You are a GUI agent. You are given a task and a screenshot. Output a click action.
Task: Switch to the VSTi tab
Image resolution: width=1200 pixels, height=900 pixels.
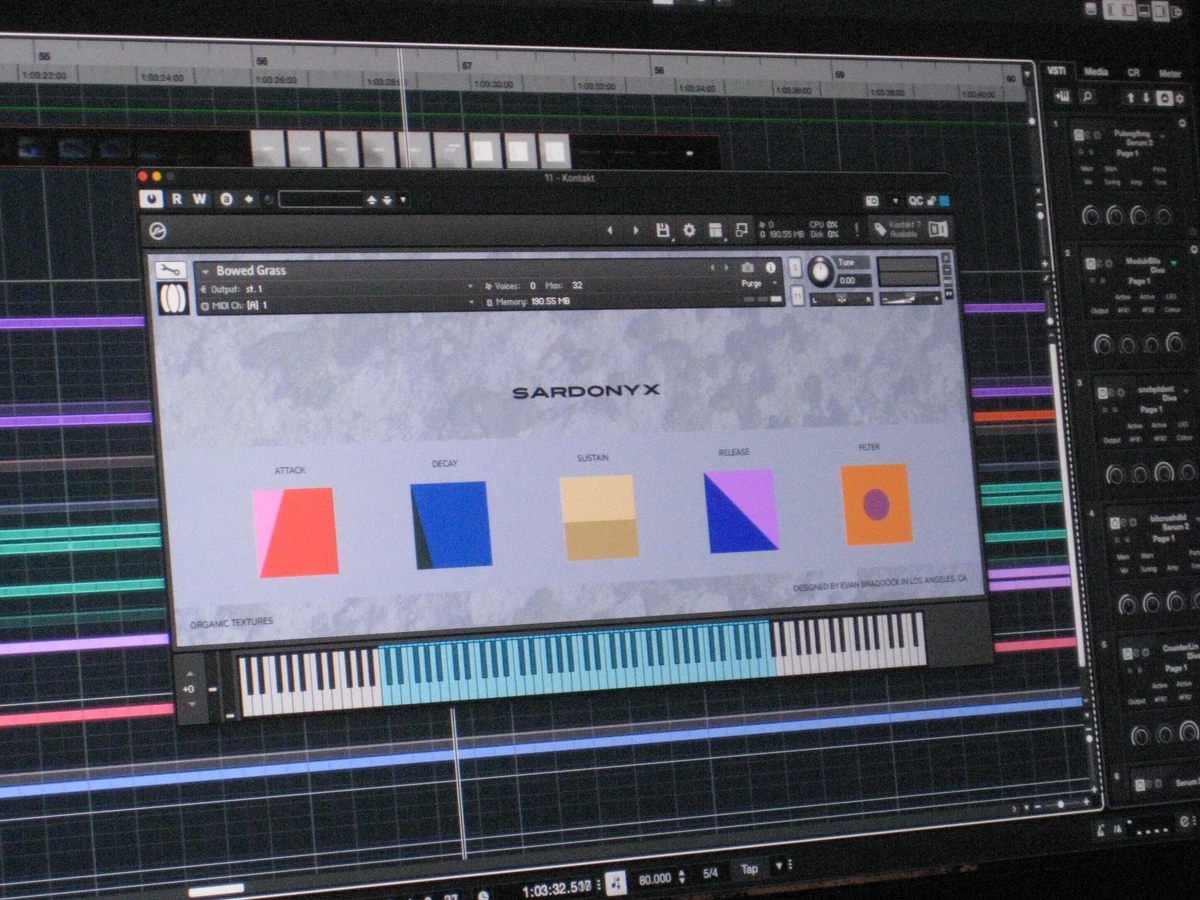1056,71
